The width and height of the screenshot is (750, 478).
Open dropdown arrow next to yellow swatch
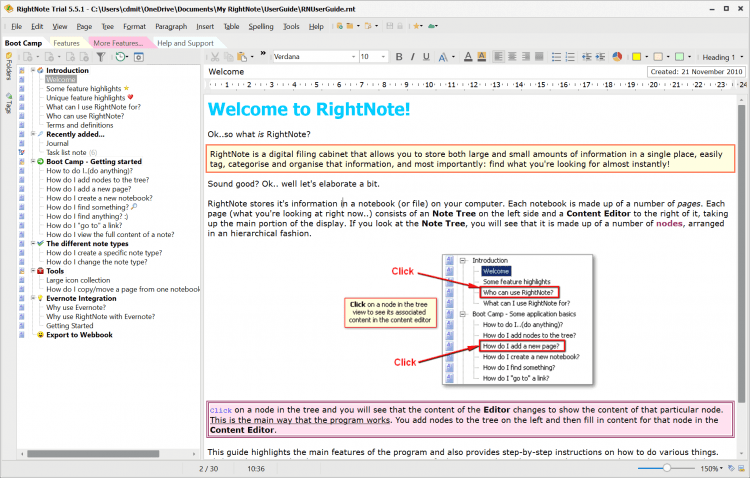point(646,57)
